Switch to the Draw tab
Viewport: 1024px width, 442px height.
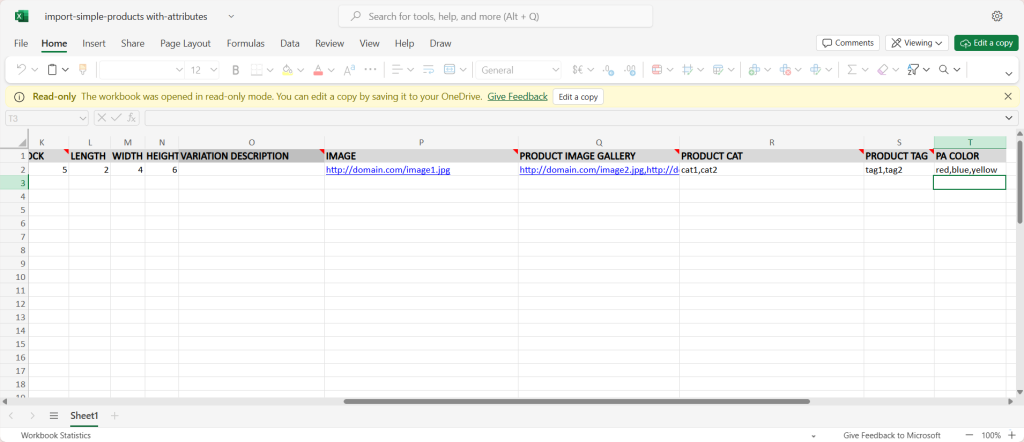click(x=440, y=43)
